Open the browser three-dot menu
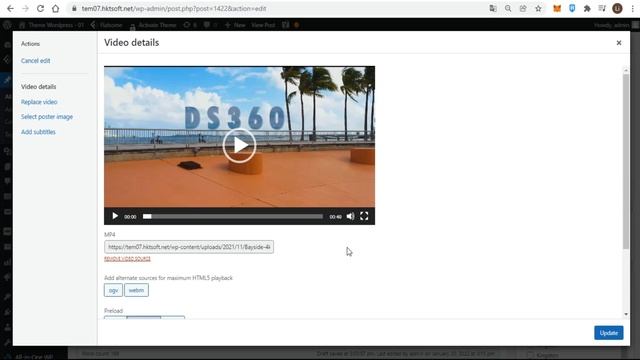 [633, 8]
